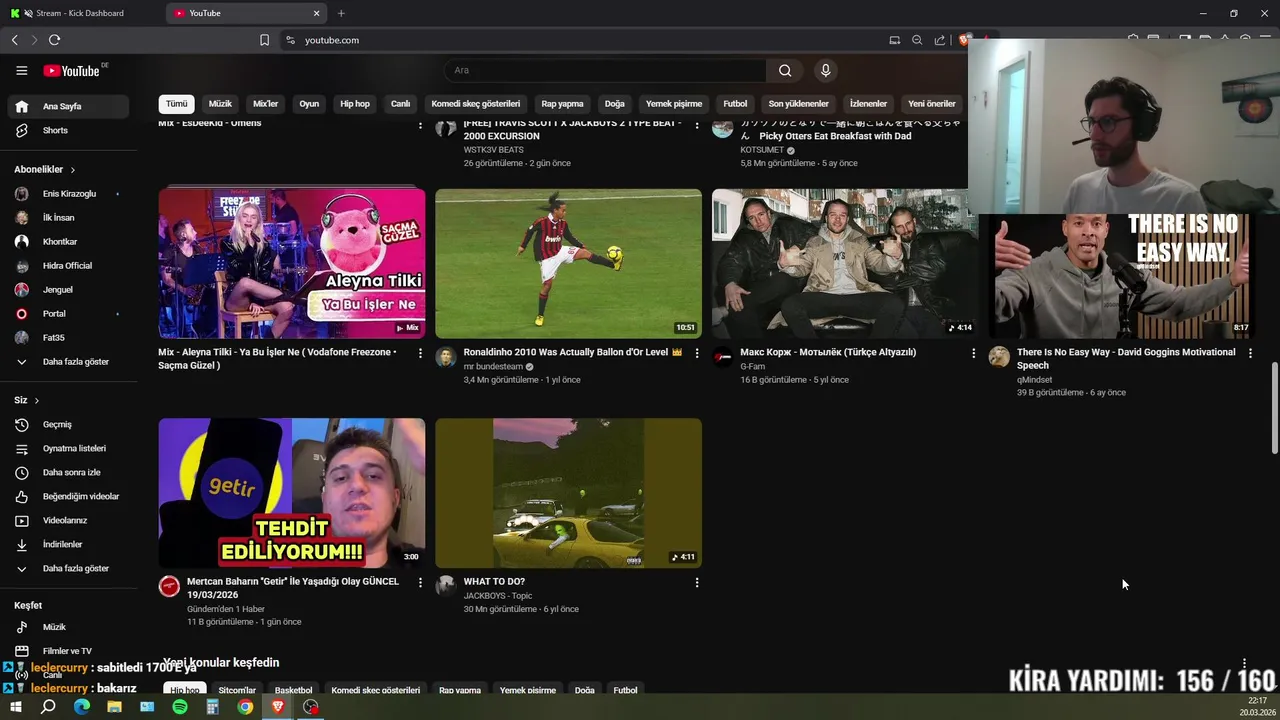Open Geçmiş history in sidebar
Image resolution: width=1280 pixels, height=720 pixels.
68,424
